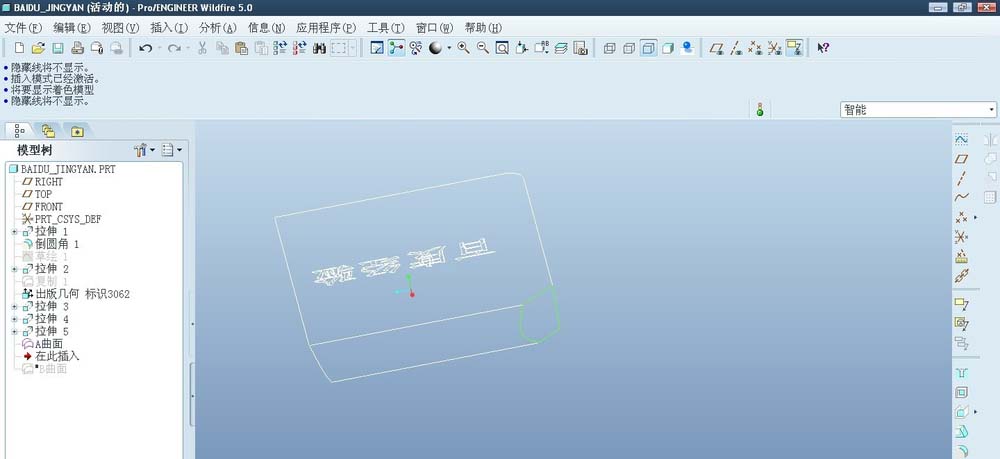
Task: Select the Hole tool in the right toolbar
Action: [x=961, y=373]
